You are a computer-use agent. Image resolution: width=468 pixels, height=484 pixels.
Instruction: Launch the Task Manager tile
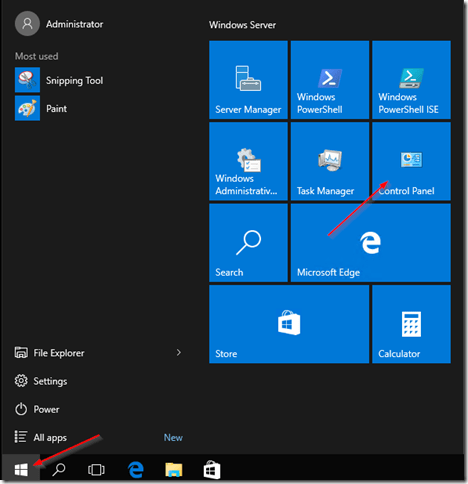click(330, 161)
